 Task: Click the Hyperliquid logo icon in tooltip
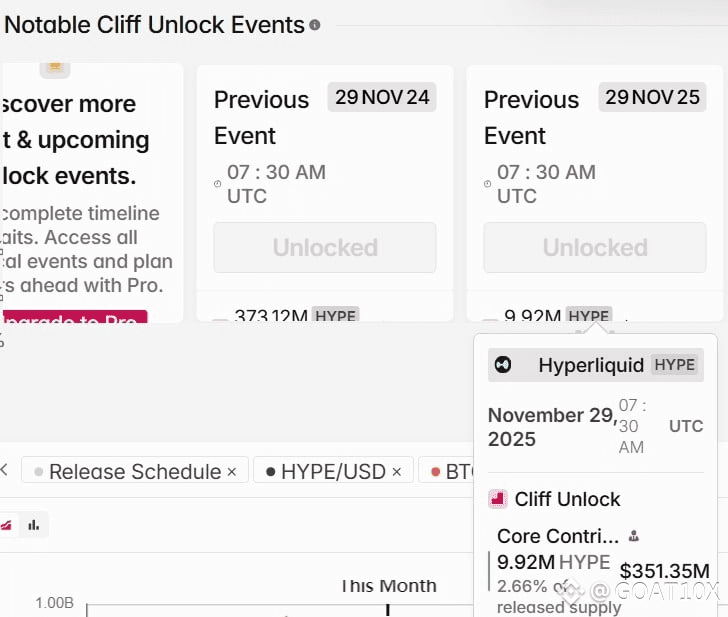click(x=504, y=365)
